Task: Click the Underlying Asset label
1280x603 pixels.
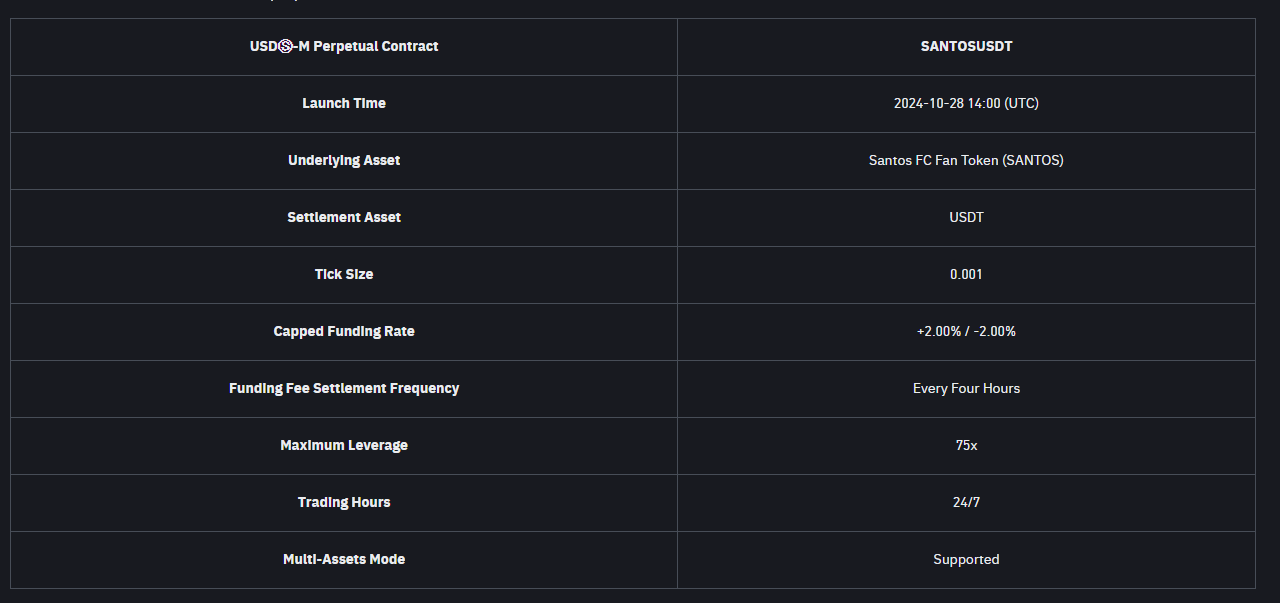Action: pos(344,160)
